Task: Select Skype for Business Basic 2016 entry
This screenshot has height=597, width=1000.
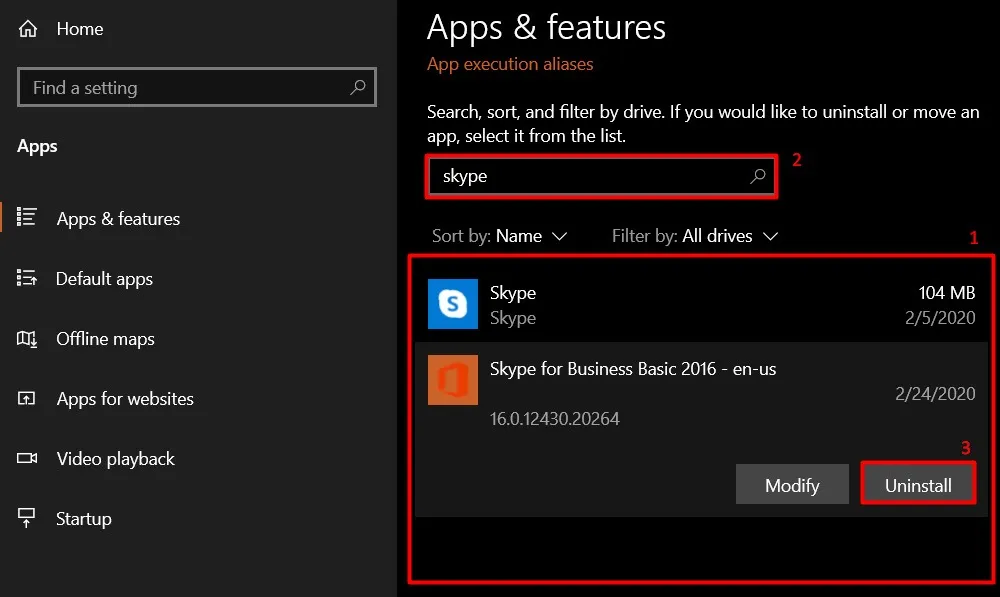Action: tap(701, 429)
